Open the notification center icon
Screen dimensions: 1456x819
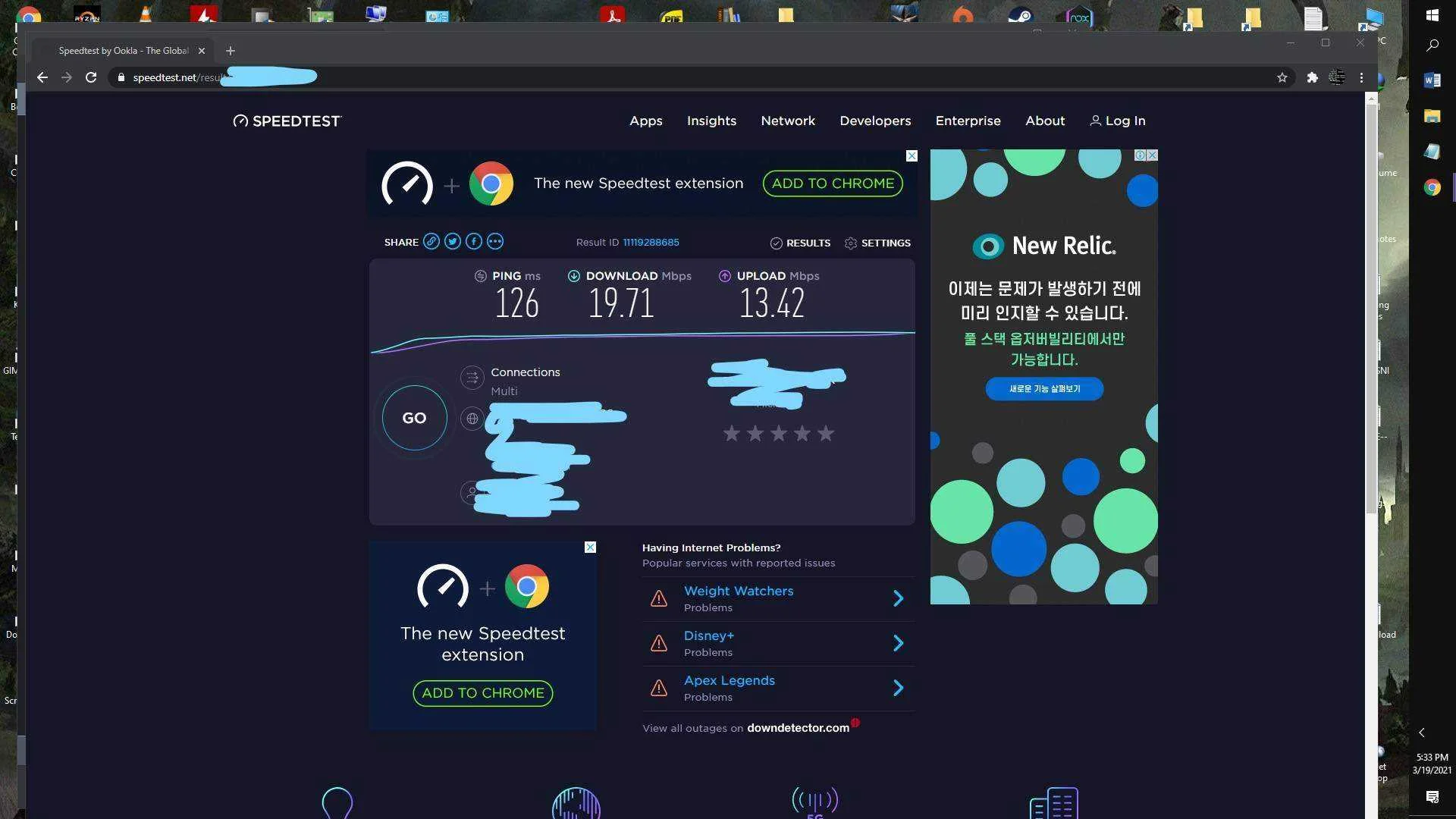[x=1432, y=797]
